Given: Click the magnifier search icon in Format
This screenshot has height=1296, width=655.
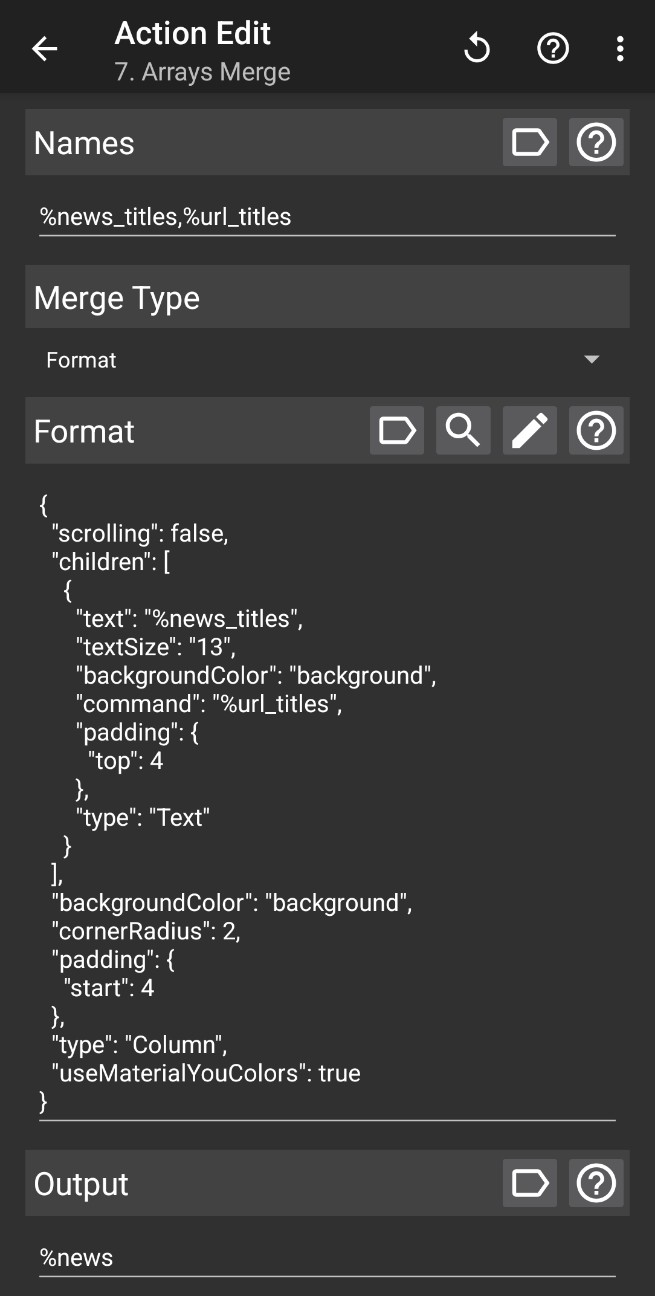Looking at the screenshot, I should pyautogui.click(x=463, y=431).
